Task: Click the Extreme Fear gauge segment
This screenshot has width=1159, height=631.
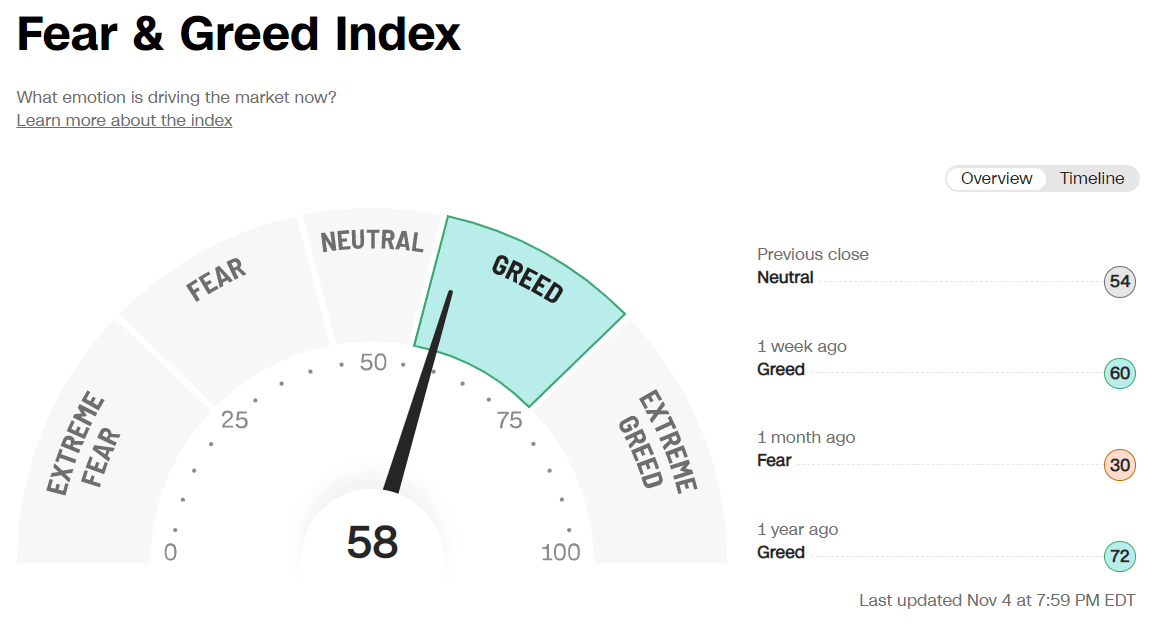Action: tap(85, 450)
